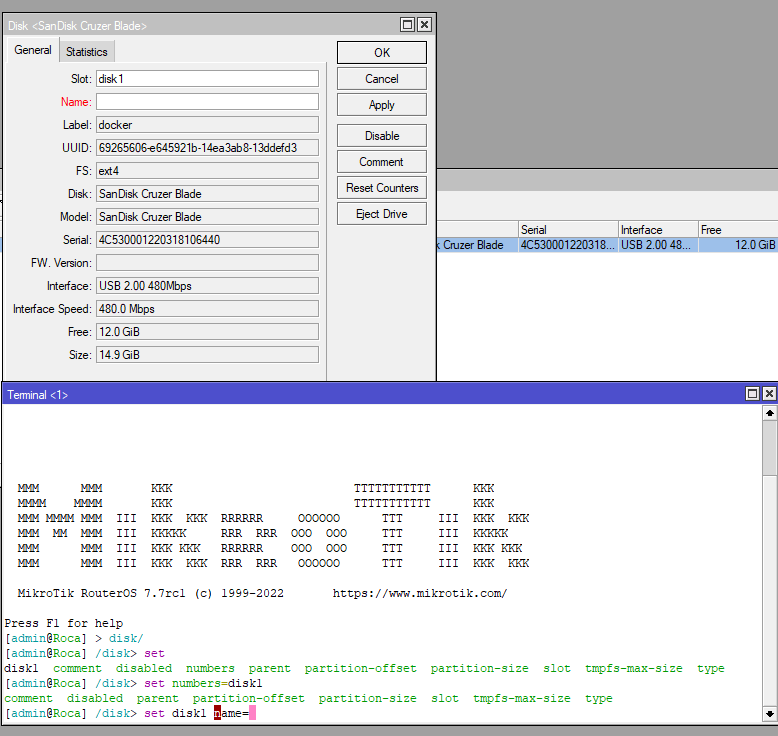Click the empty Name input field

pyautogui.click(x=207, y=102)
